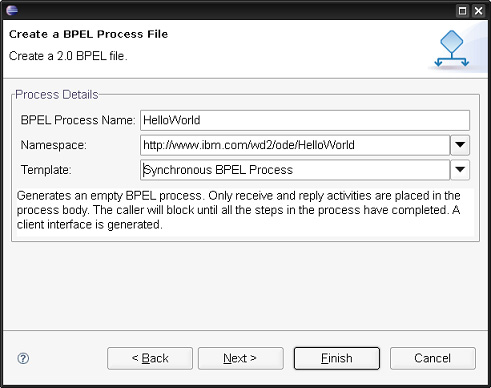This screenshot has width=491, height=388.
Task: Click Finish to create the BPEL file
Action: 337,358
